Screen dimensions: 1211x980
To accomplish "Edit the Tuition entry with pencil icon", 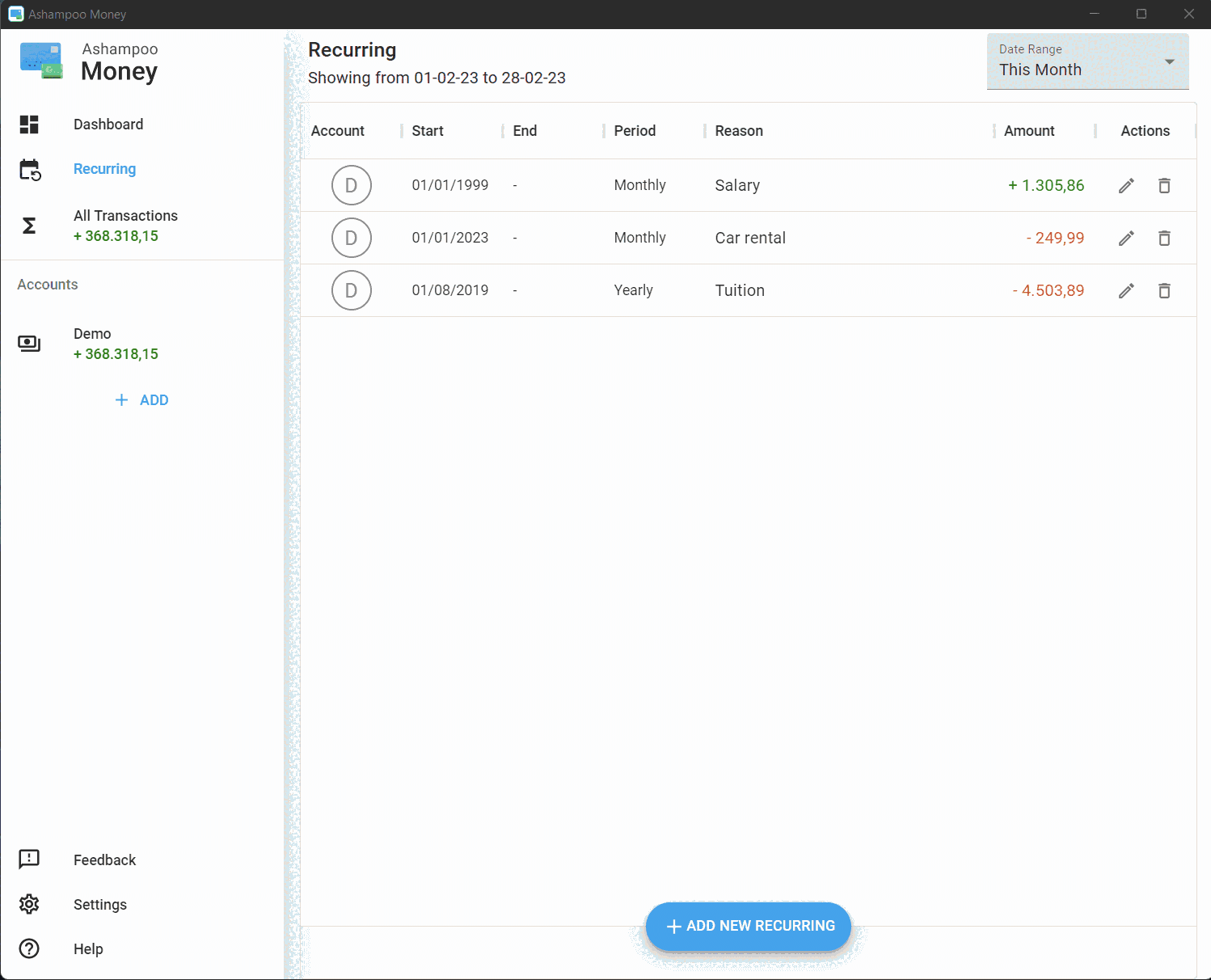I will point(1126,290).
